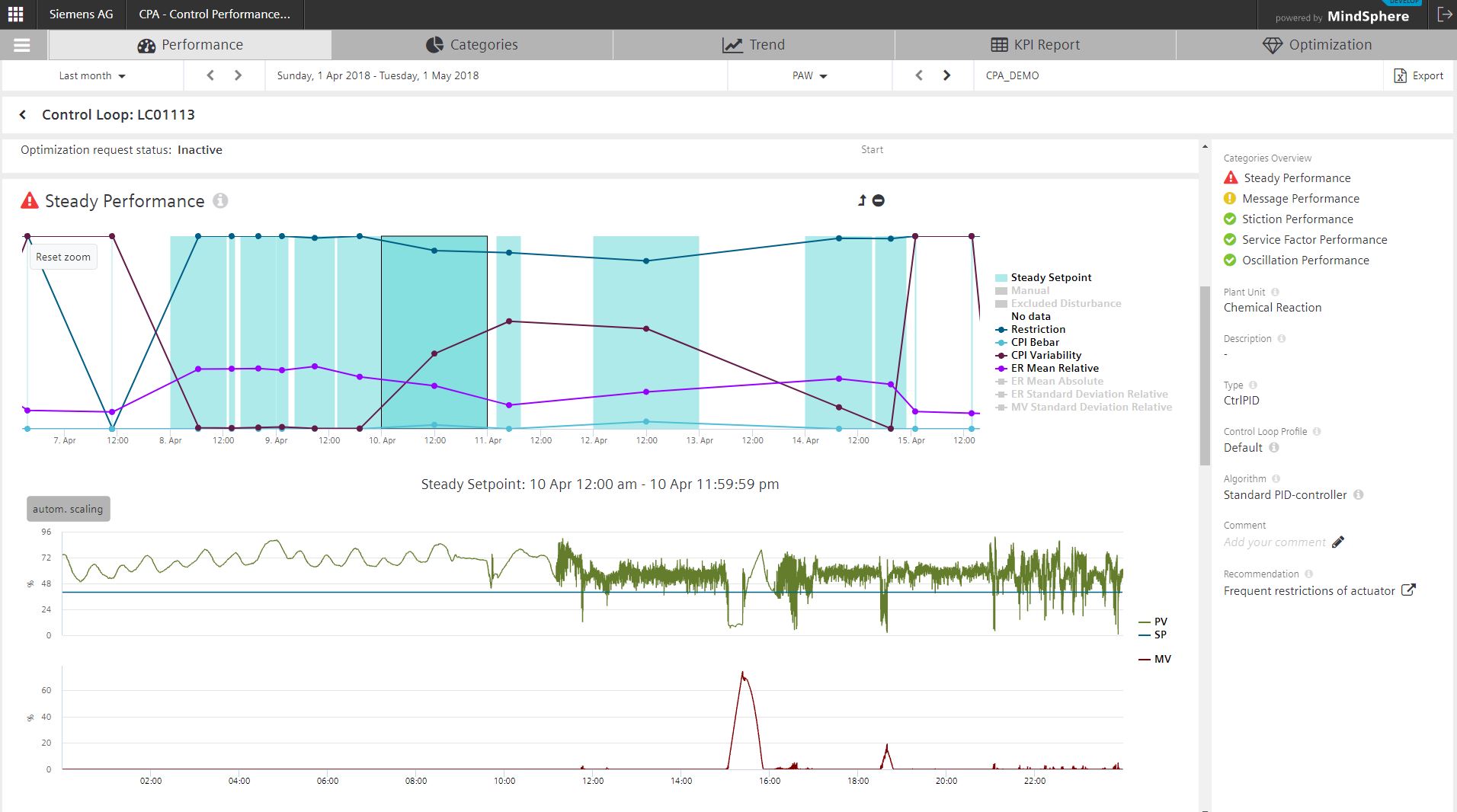Open the Last month time range dropdown
Screen dimensions: 1457x812
(92, 75)
